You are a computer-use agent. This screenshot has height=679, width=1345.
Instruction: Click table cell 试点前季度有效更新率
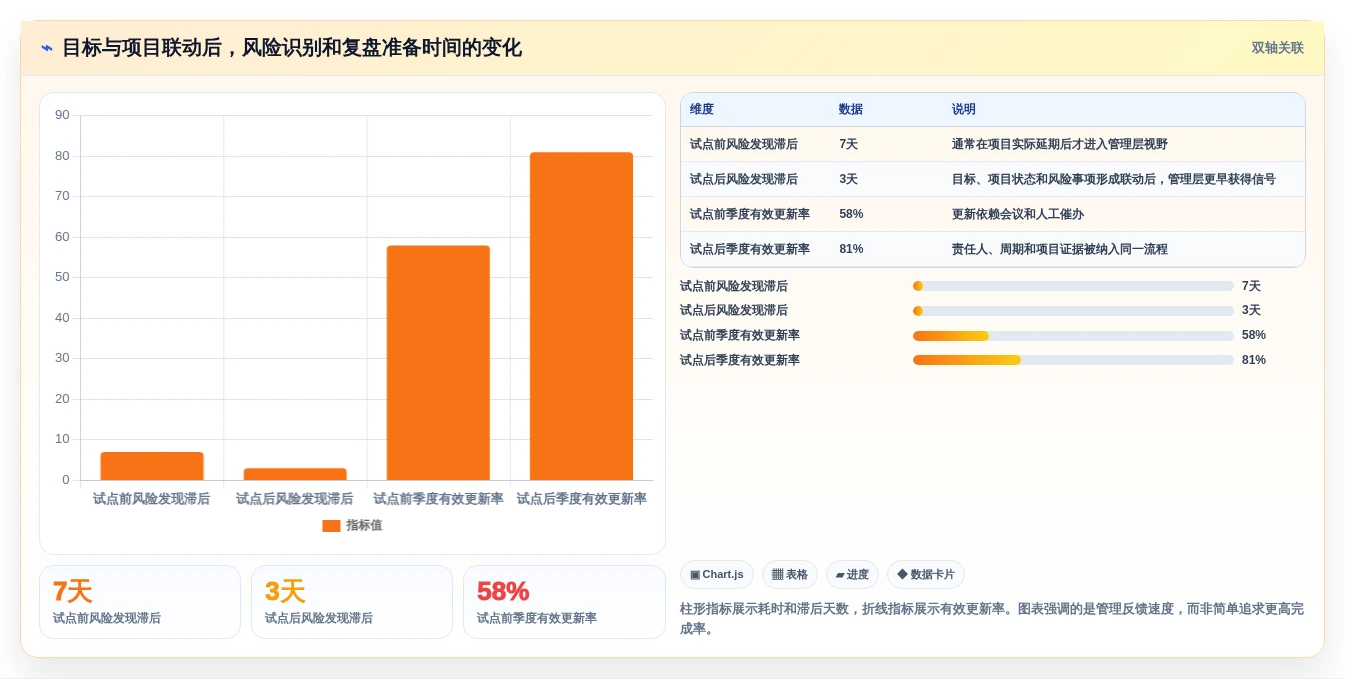coord(750,215)
